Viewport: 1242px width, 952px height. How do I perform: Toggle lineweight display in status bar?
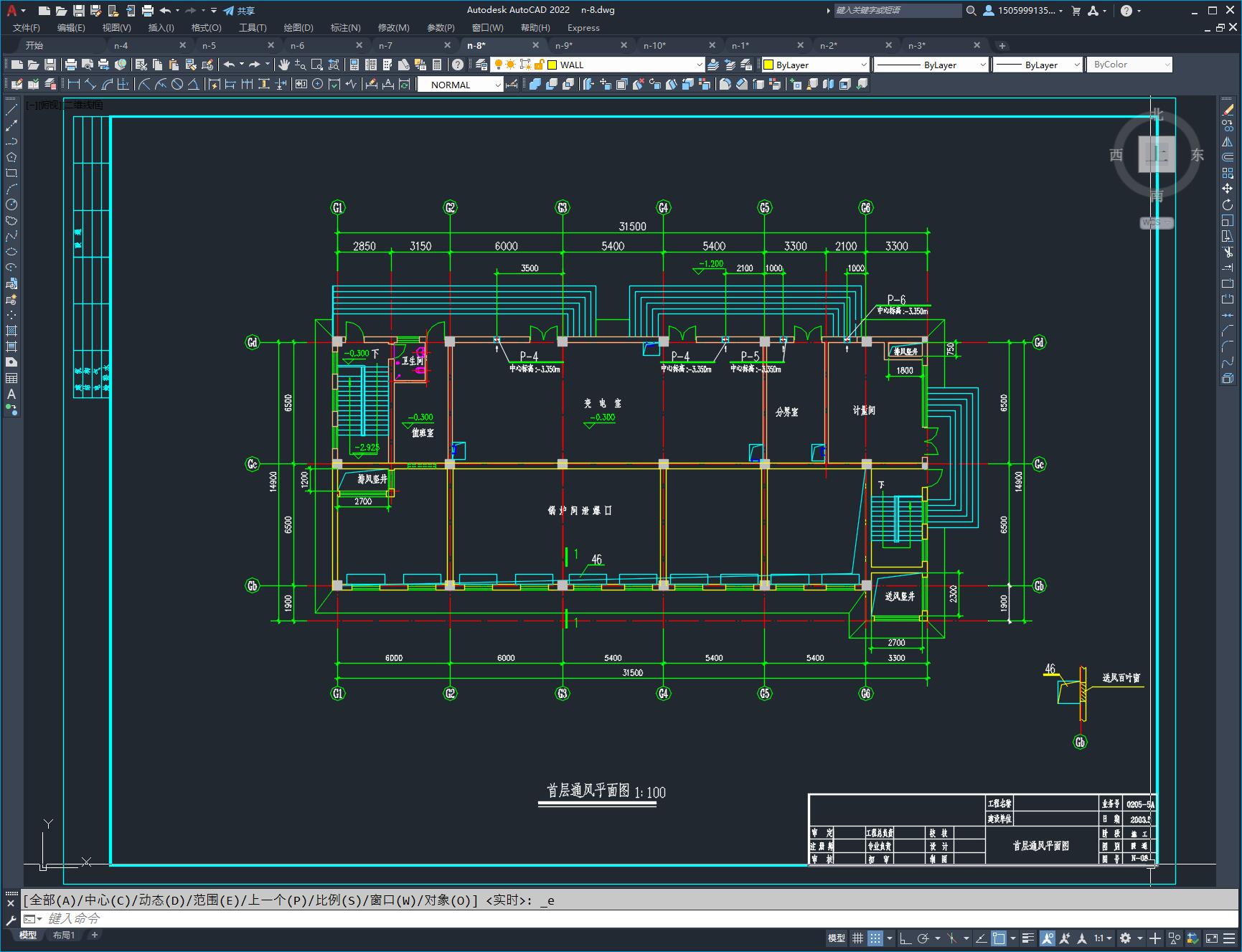click(1028, 938)
